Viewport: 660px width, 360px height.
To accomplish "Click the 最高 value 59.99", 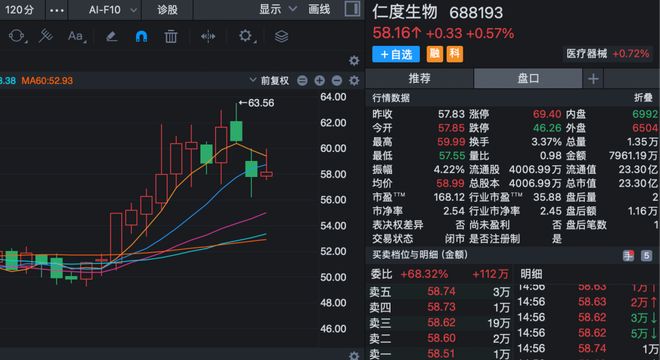I will click(451, 142).
